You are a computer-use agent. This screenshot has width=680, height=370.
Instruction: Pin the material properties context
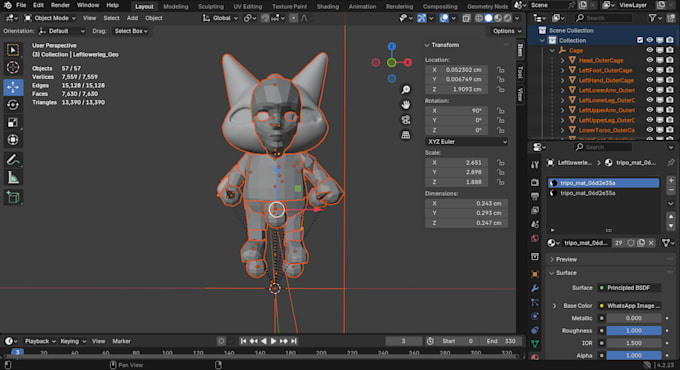tap(670, 163)
